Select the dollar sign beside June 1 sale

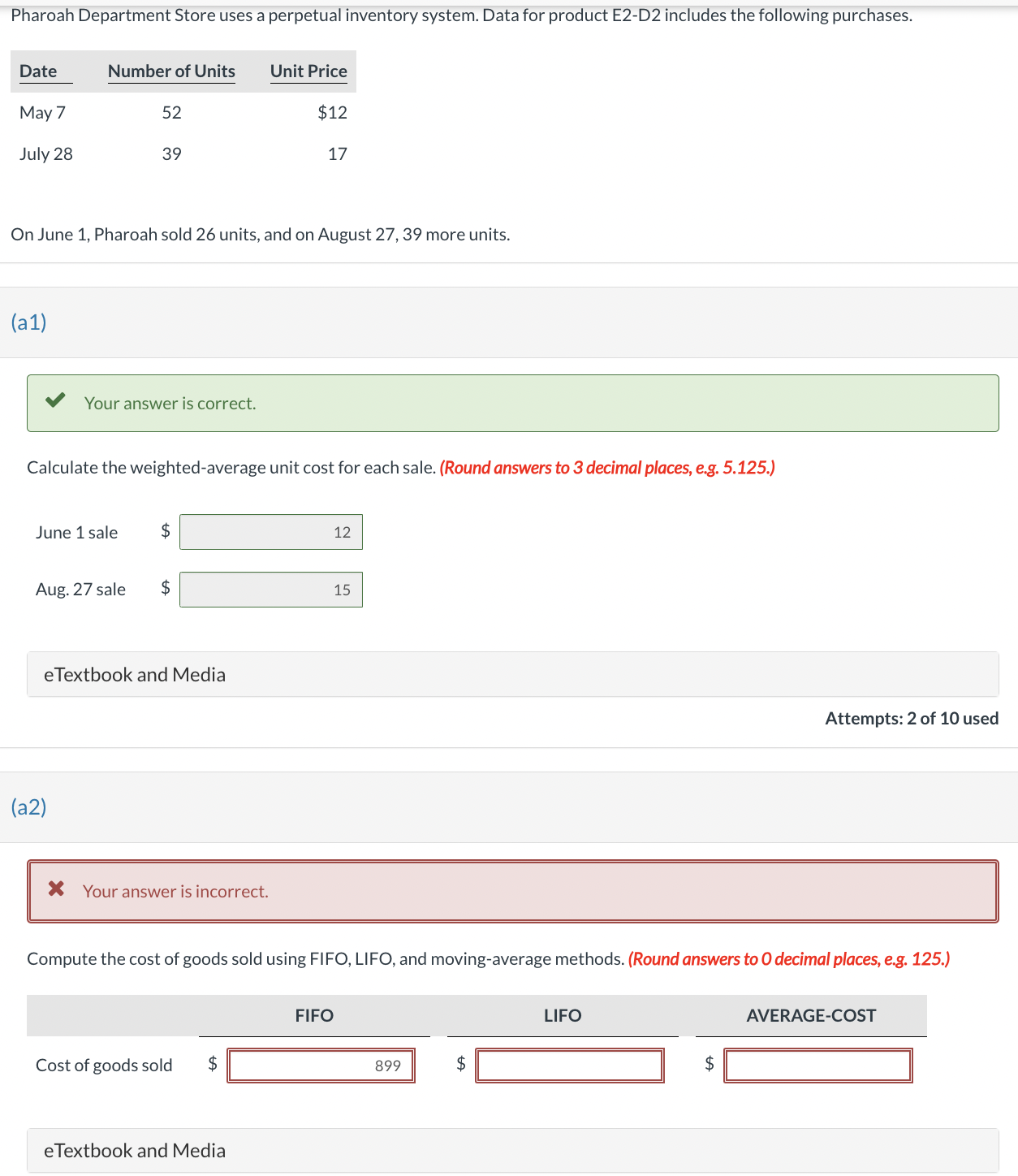point(165,532)
